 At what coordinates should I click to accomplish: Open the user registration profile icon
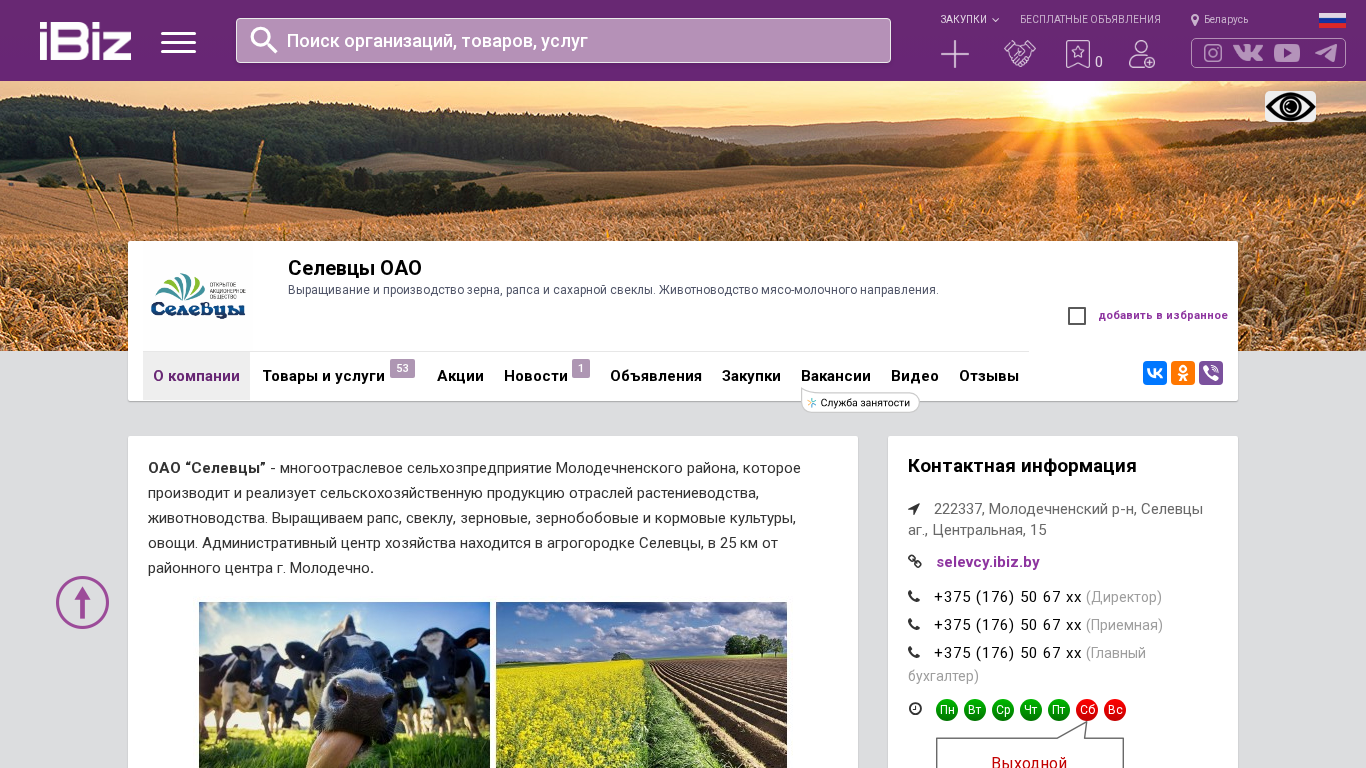coord(1142,54)
